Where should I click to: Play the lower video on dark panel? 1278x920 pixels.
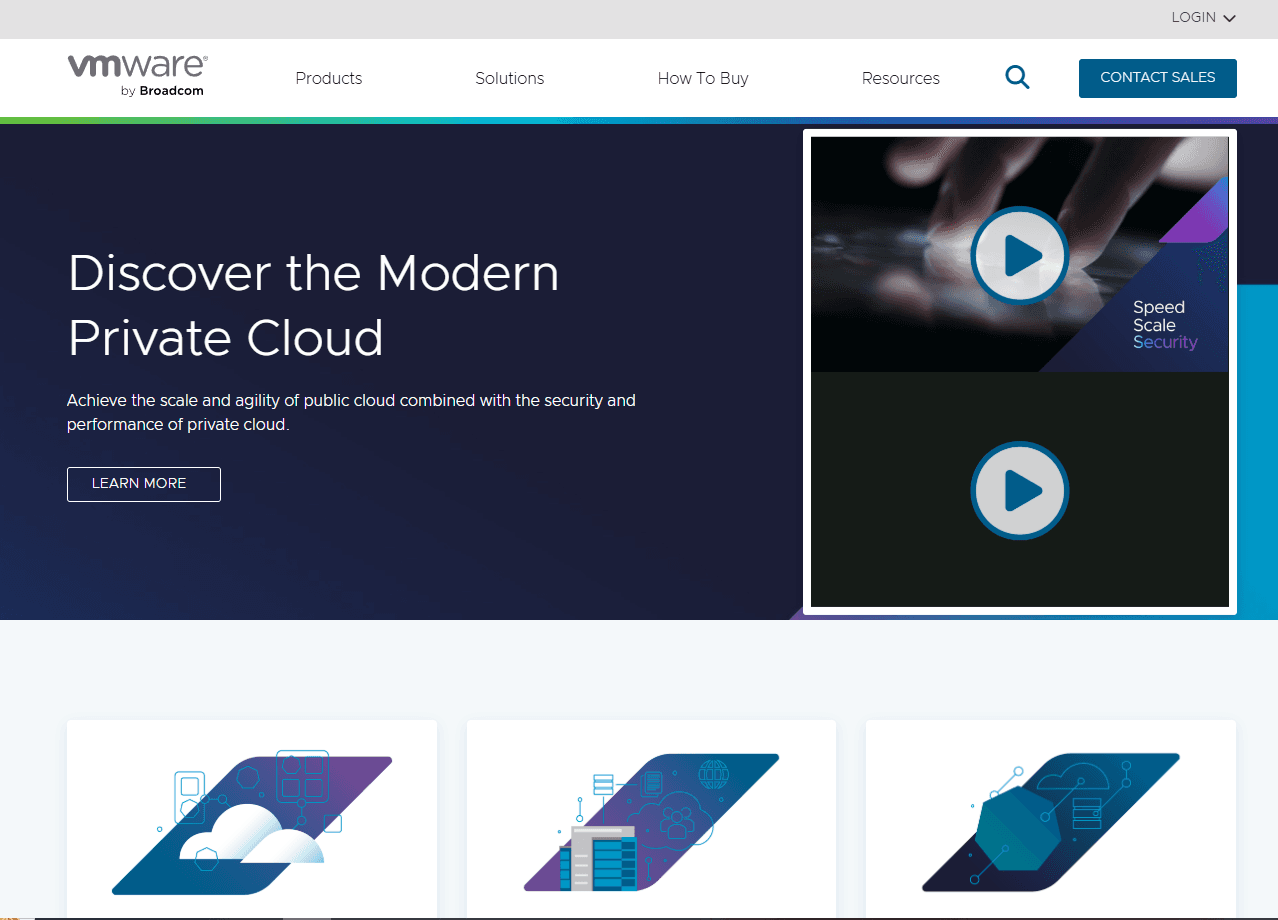1019,491
